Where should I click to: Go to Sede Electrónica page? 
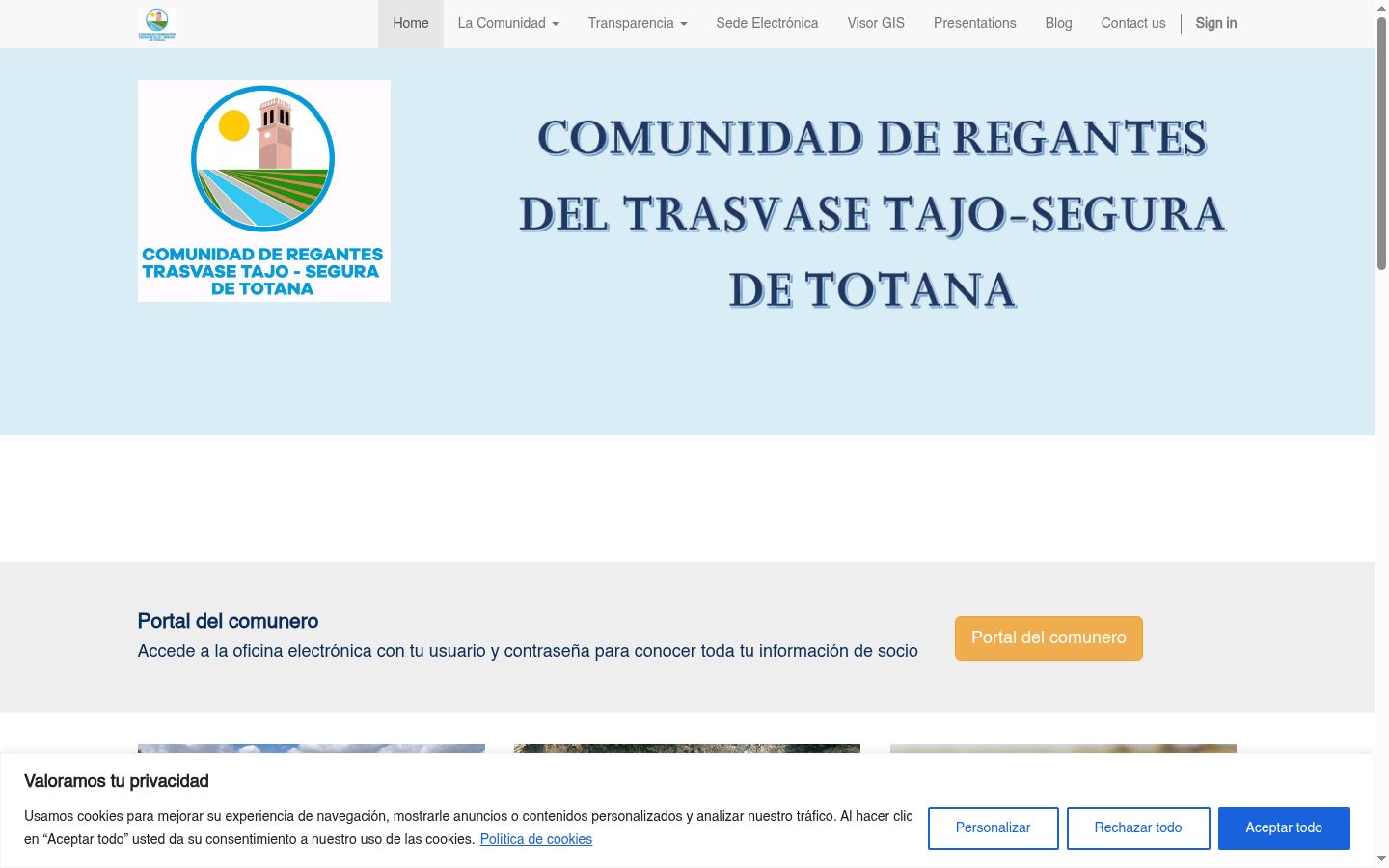767,23
